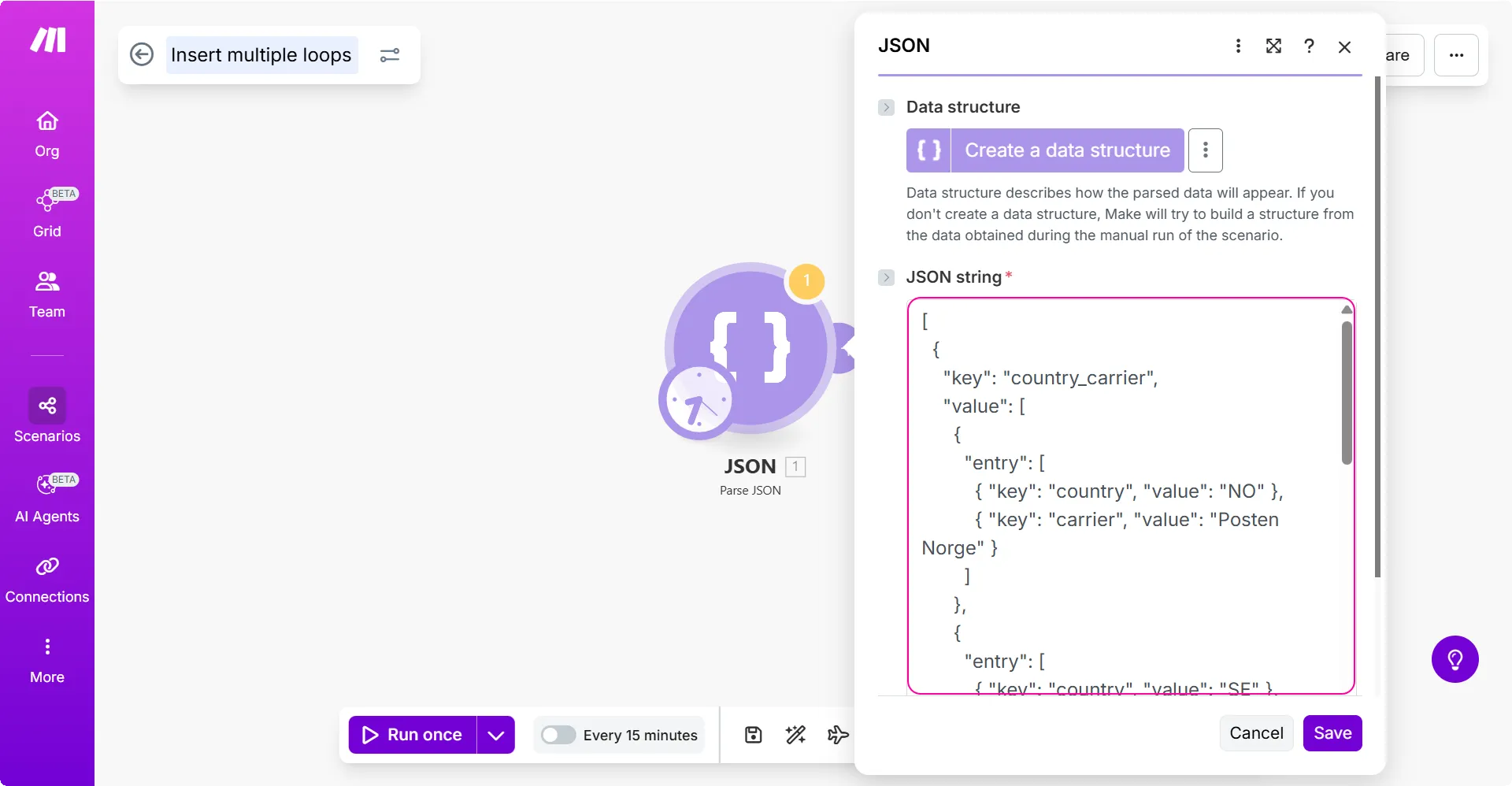This screenshot has height=786, width=1512.
Task: Open AI Agents beta section
Action: tap(47, 499)
